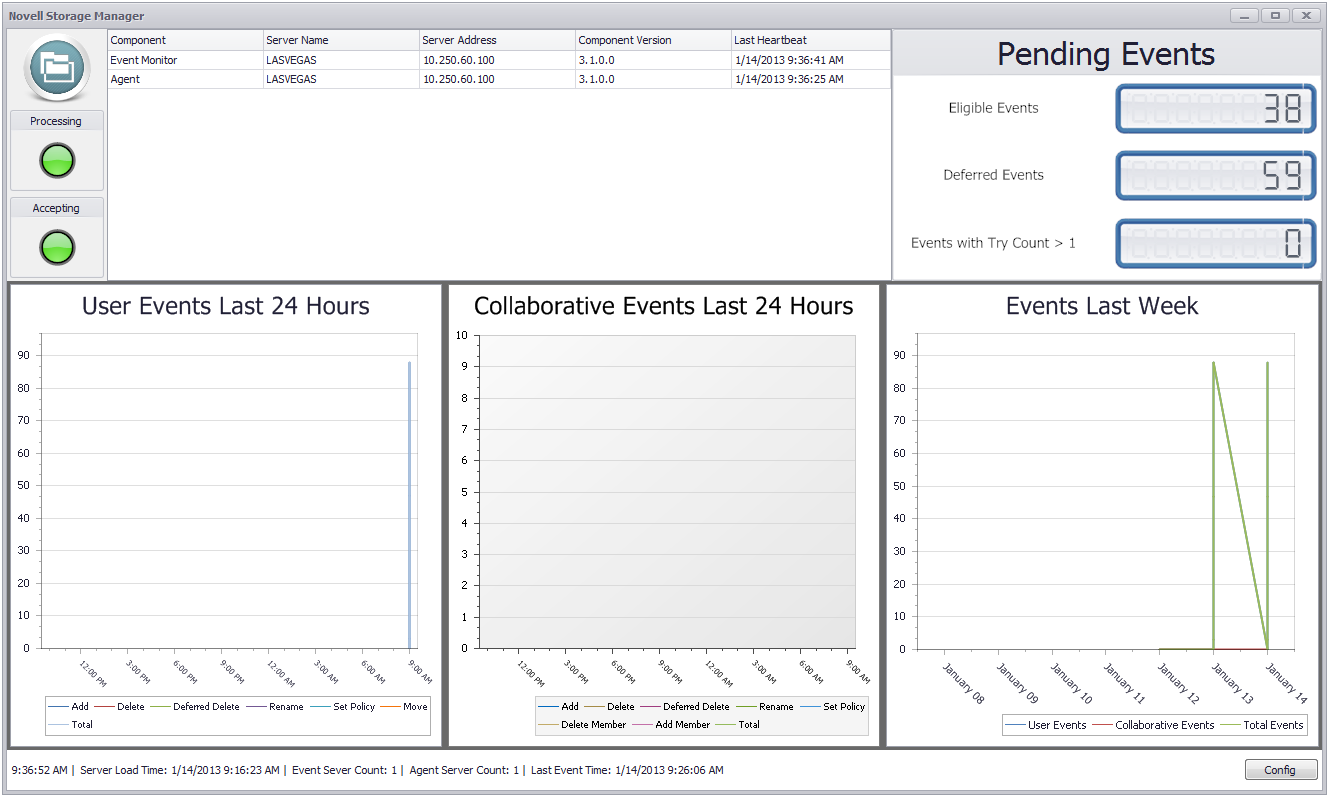The height and width of the screenshot is (797, 1330).
Task: Click the User Events Last 24 Hours title
Action: 225,306
